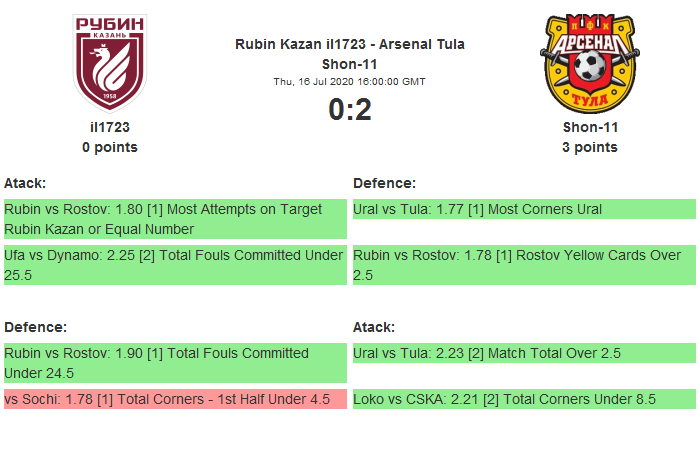
Task: Click the 0:2 match score
Action: pos(350,109)
